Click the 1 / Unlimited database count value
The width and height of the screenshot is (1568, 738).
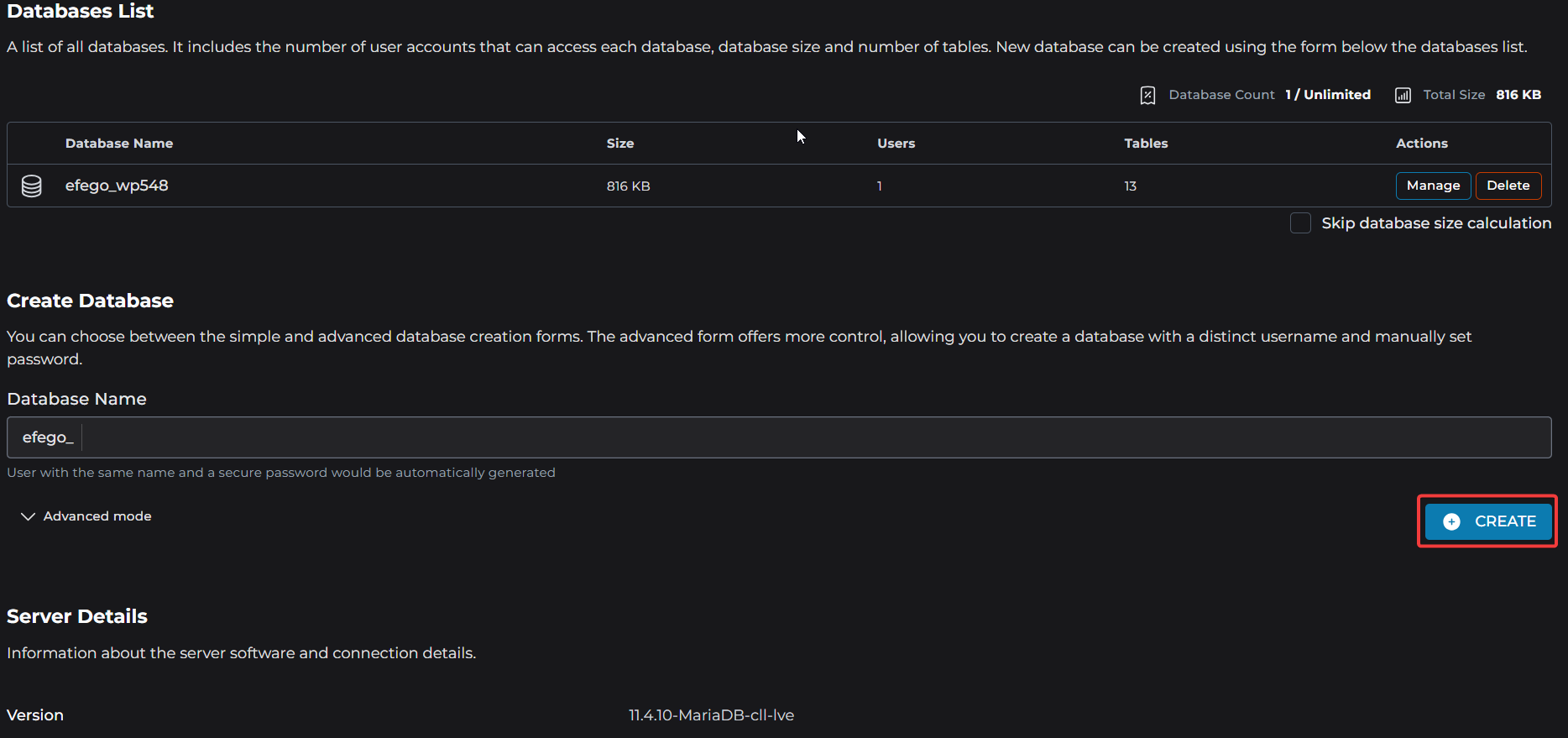[x=1327, y=95]
